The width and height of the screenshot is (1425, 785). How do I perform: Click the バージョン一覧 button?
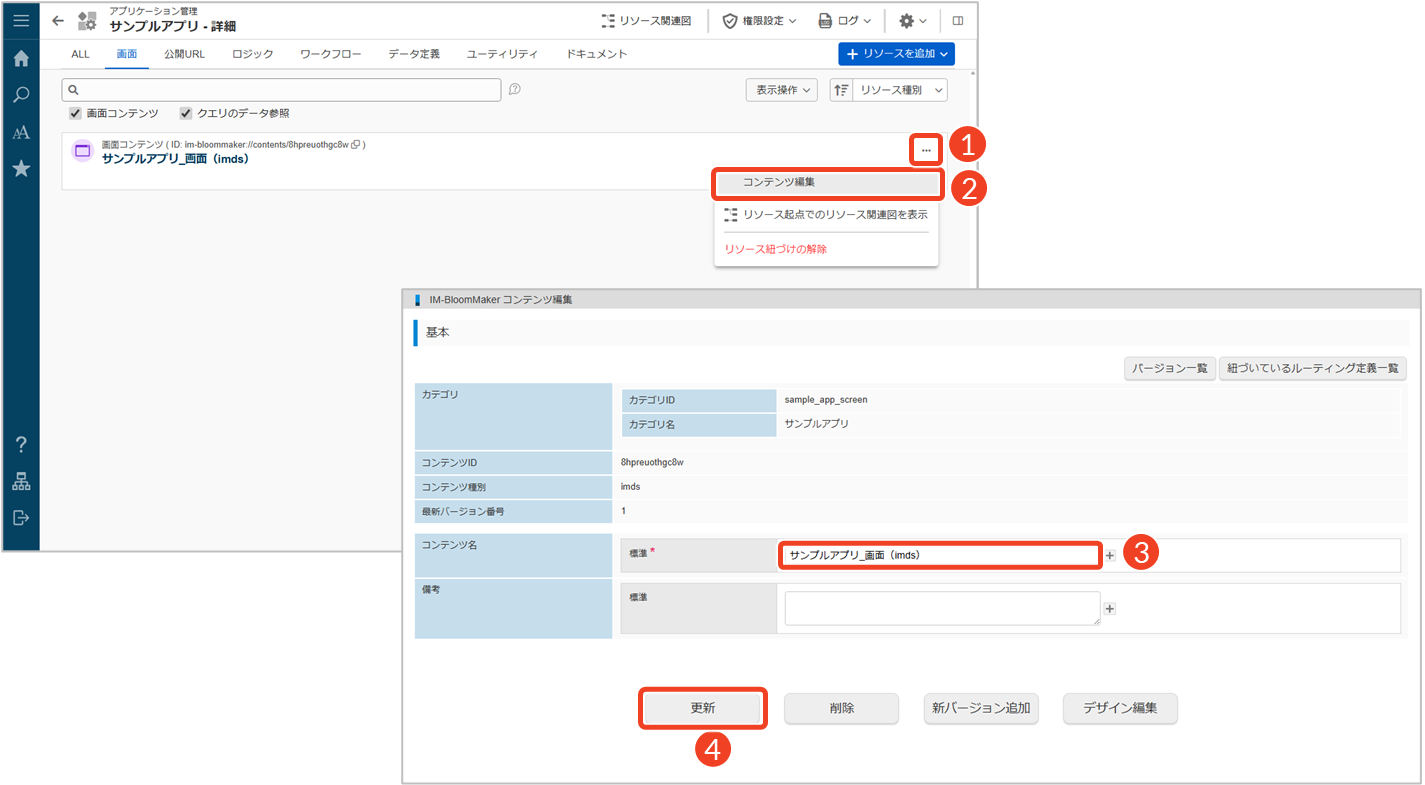pyautogui.click(x=1169, y=369)
